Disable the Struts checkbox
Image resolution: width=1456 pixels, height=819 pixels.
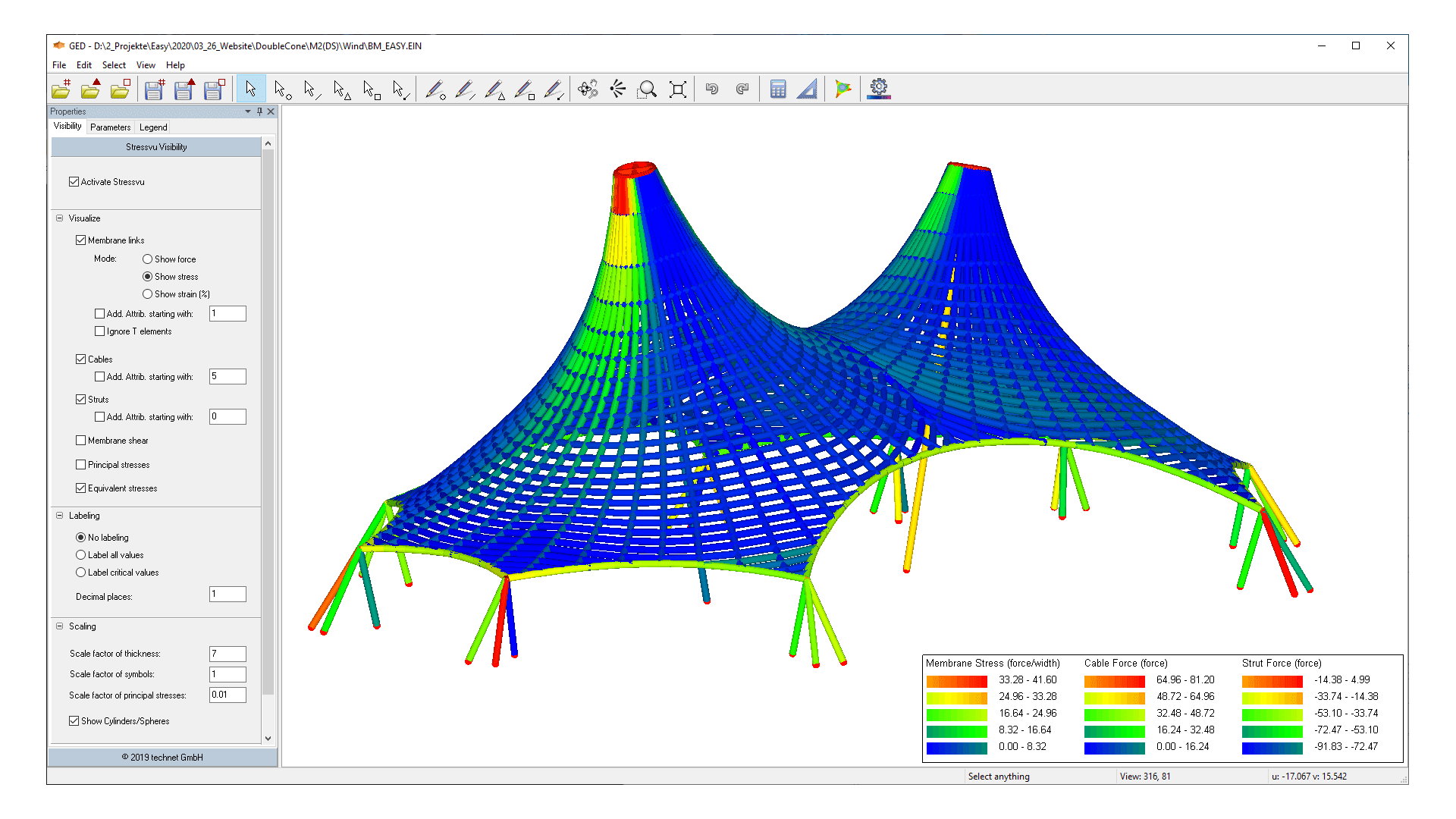pyautogui.click(x=80, y=399)
